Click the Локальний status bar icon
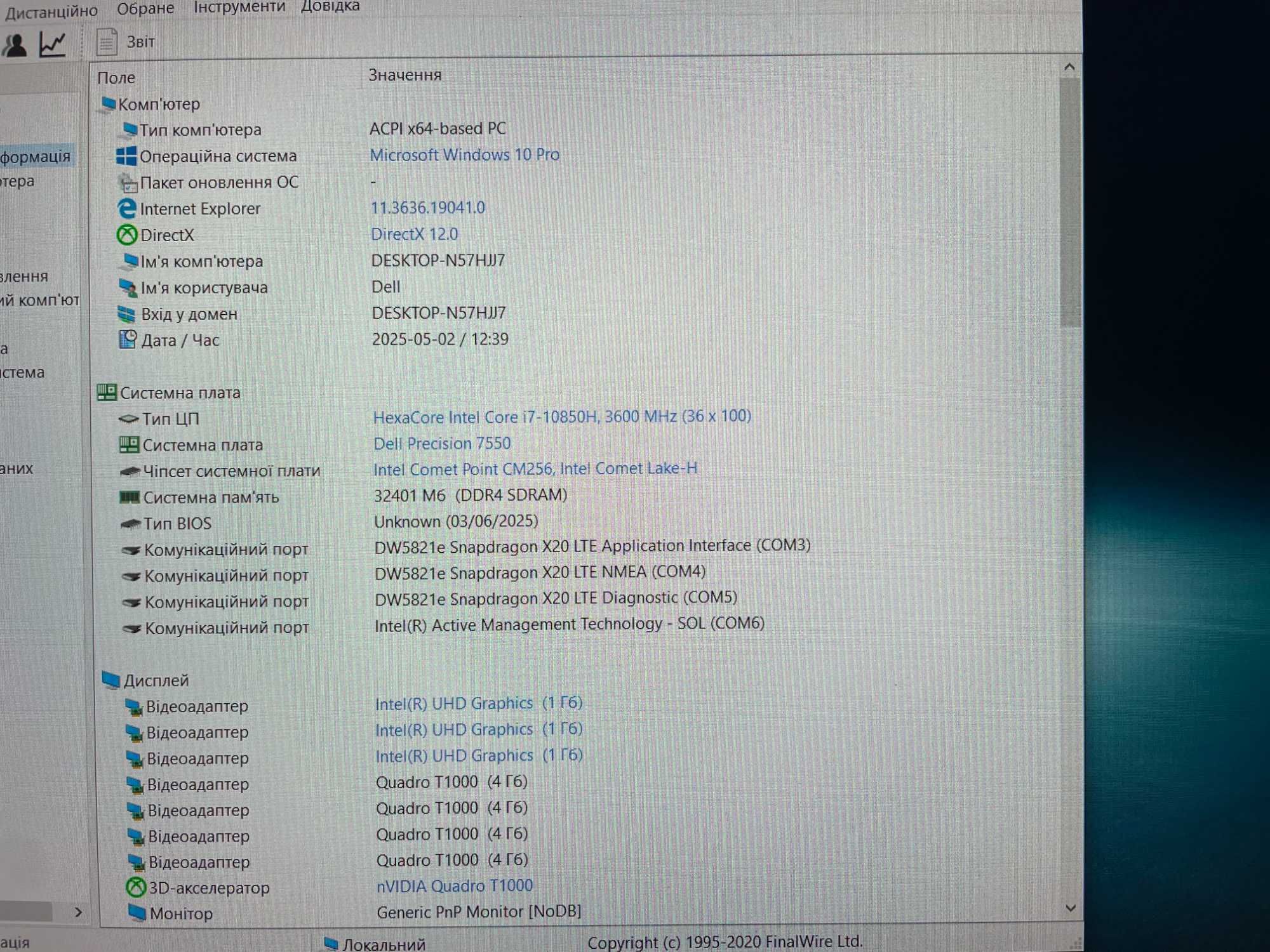Viewport: 1270px width, 952px height. (331, 944)
